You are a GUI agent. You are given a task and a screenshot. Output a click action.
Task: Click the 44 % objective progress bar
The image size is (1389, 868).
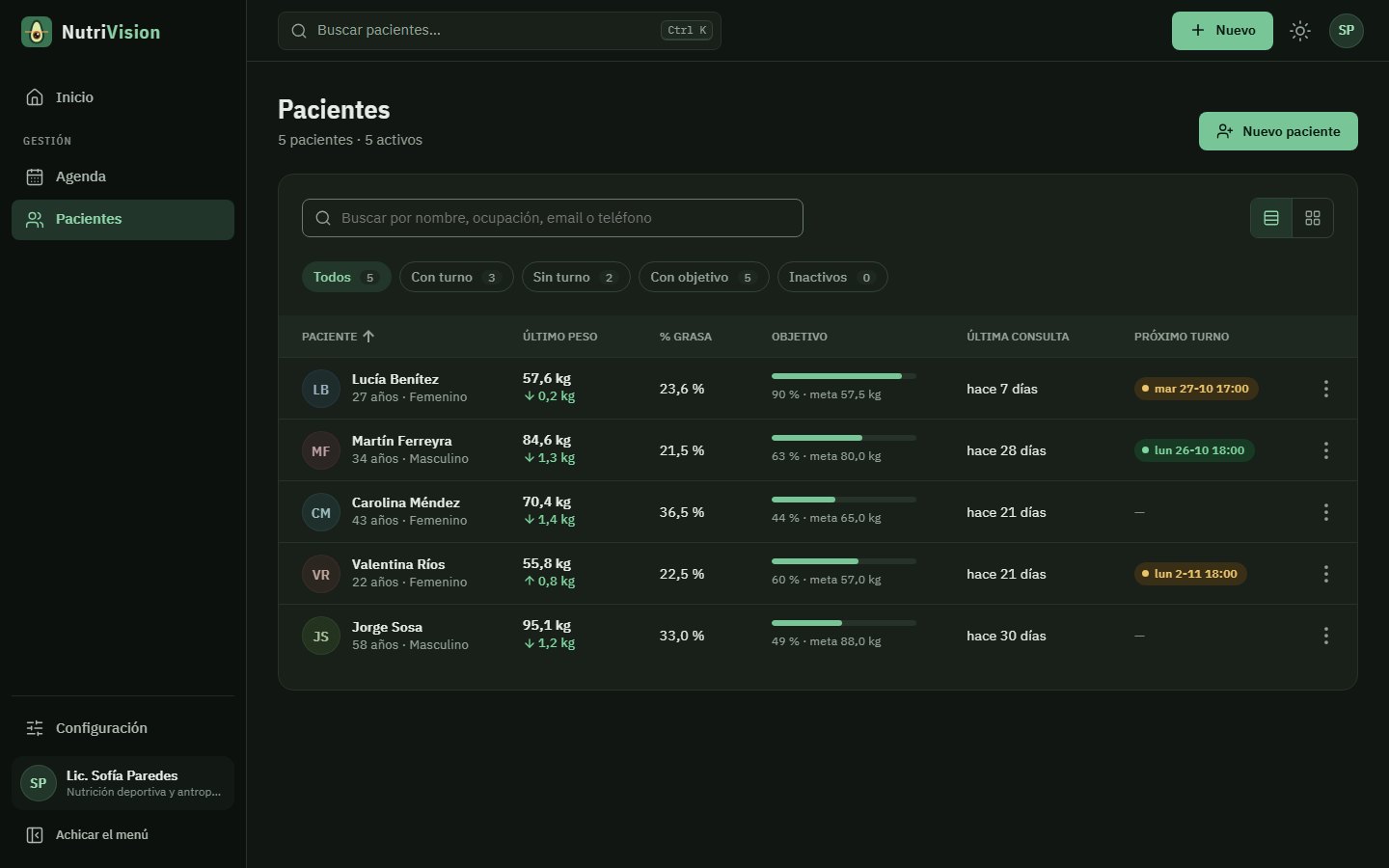[x=844, y=500]
